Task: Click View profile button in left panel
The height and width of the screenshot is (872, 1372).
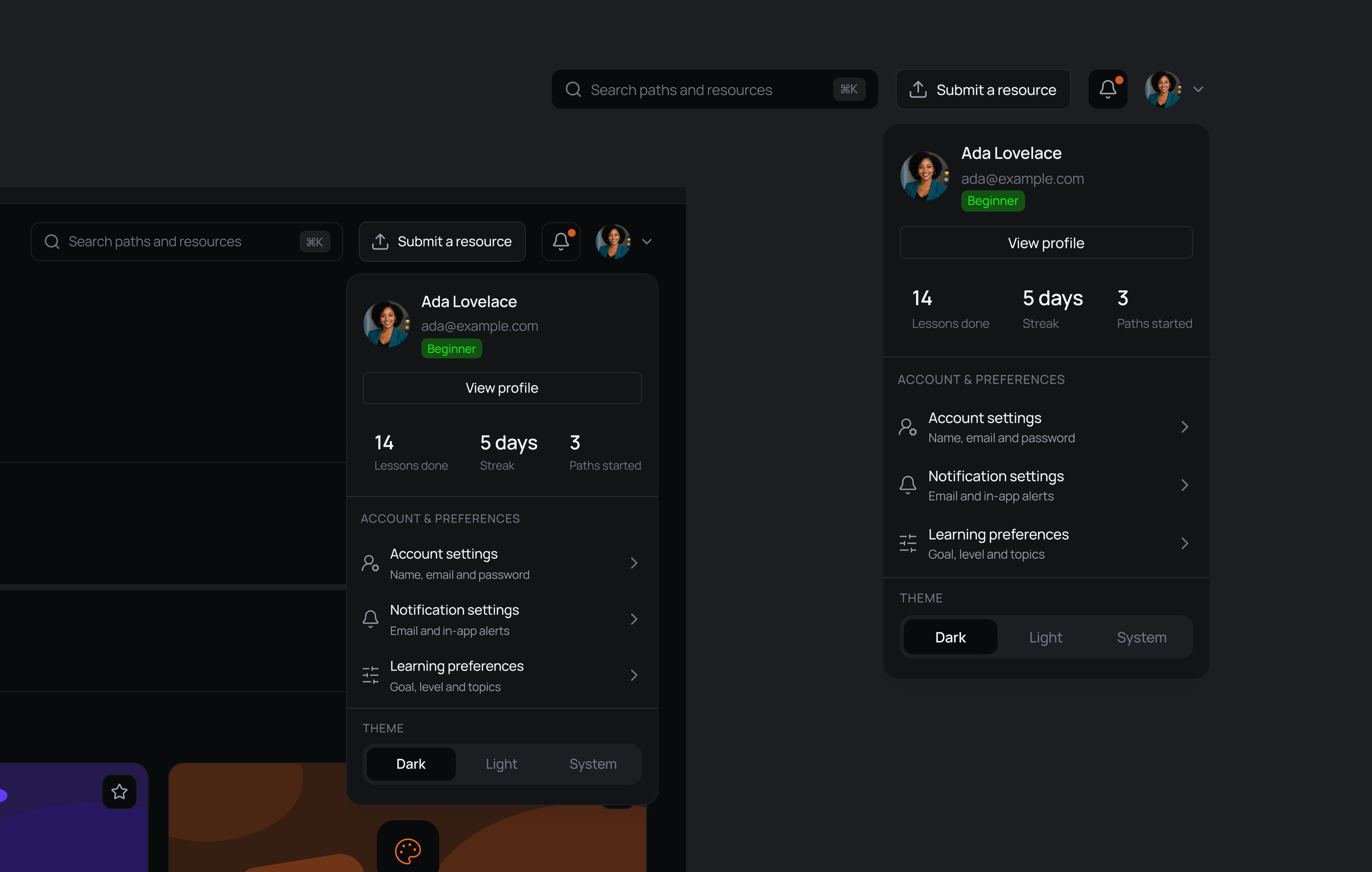Action: tap(502, 388)
